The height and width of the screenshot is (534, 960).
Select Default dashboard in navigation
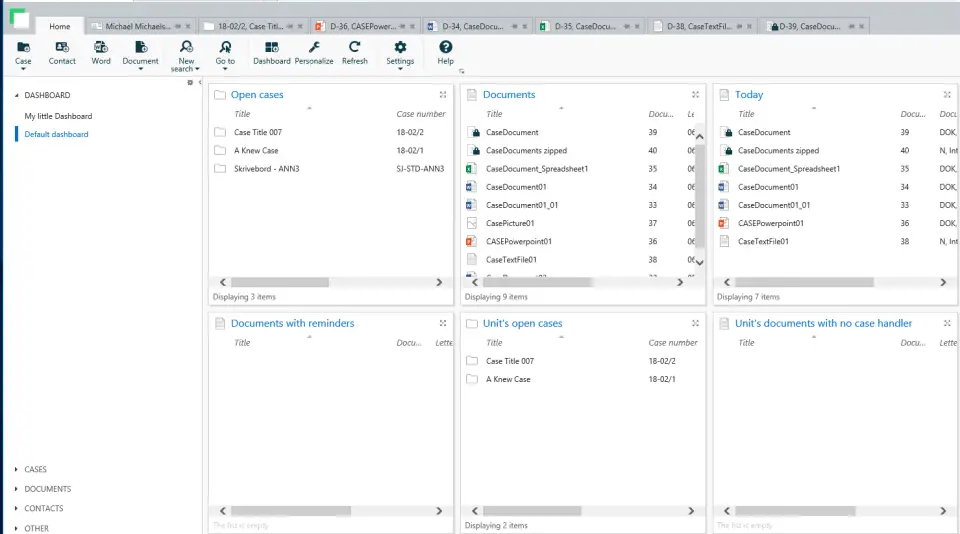[56, 134]
